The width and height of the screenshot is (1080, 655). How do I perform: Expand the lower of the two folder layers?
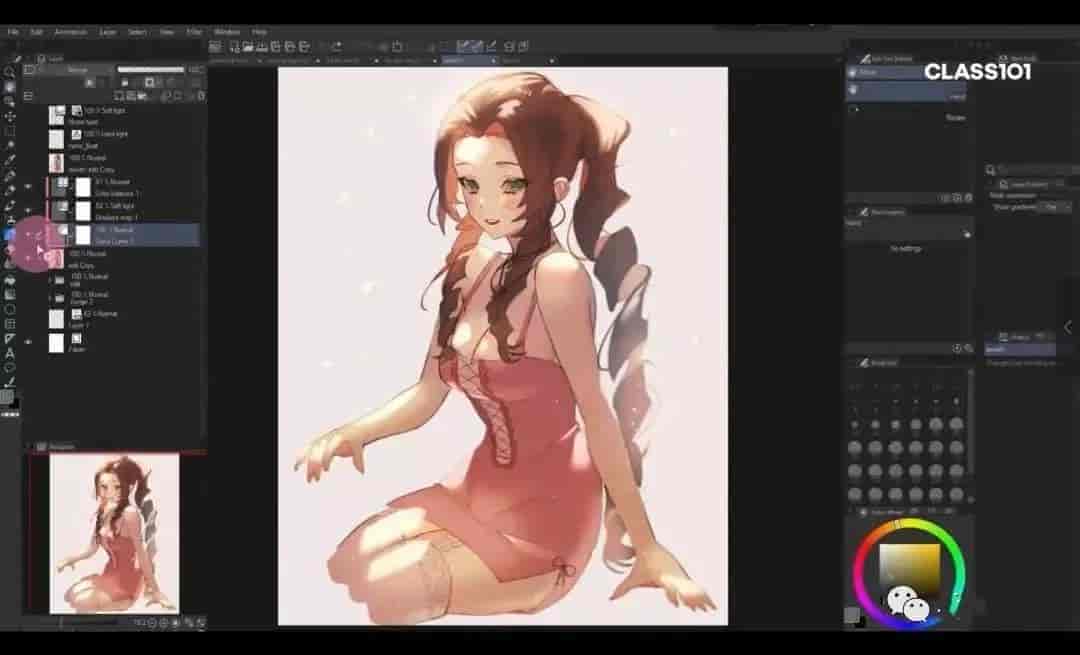(x=51, y=298)
